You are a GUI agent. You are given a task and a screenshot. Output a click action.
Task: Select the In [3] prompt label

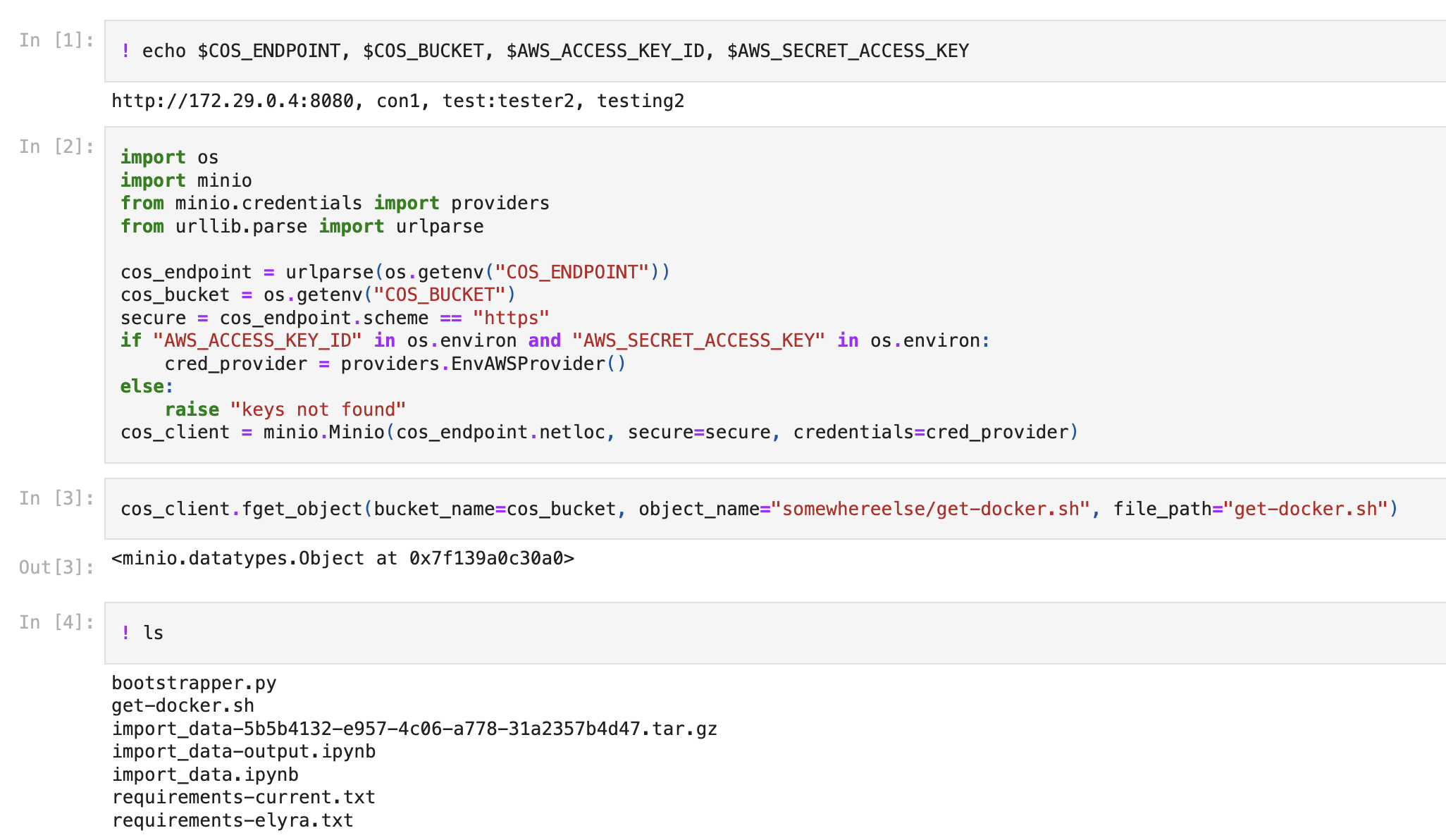(x=56, y=498)
